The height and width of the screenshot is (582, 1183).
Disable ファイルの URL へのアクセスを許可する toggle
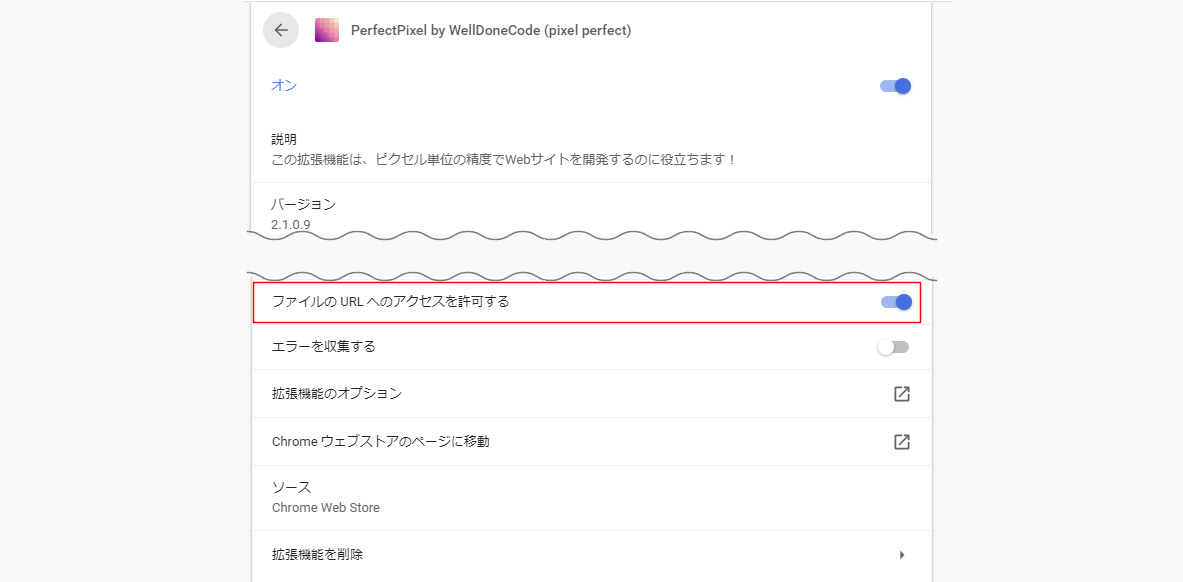pyautogui.click(x=896, y=302)
